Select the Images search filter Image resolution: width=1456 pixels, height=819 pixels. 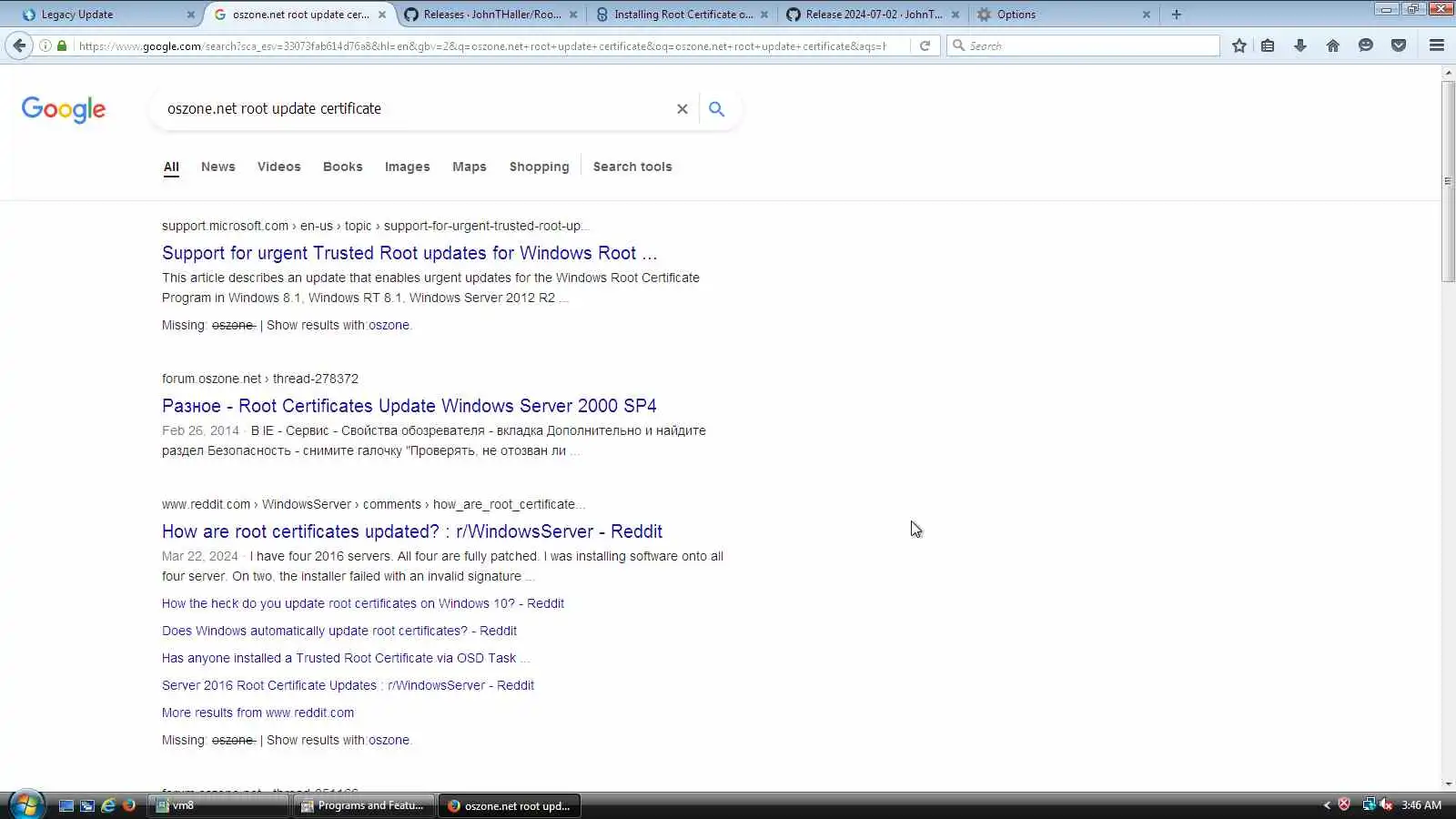coord(407,167)
